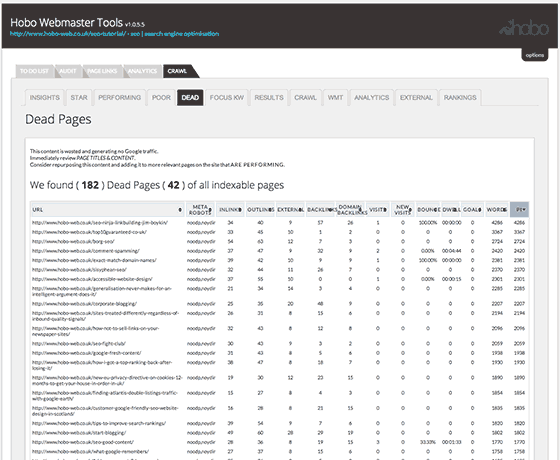Open the RESULTS sub-tab

coord(269,98)
